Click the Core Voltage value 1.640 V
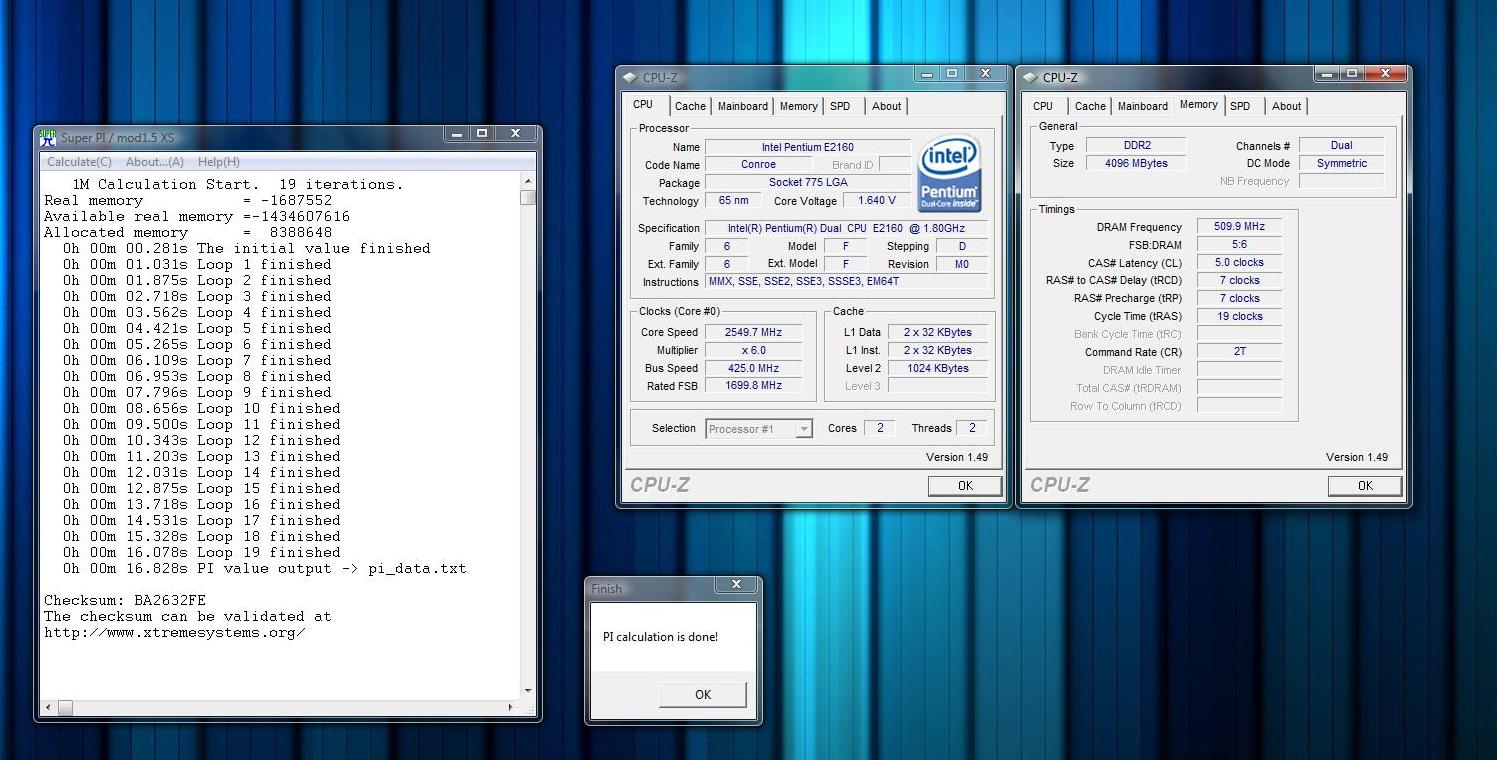1497x760 pixels. 877,201
